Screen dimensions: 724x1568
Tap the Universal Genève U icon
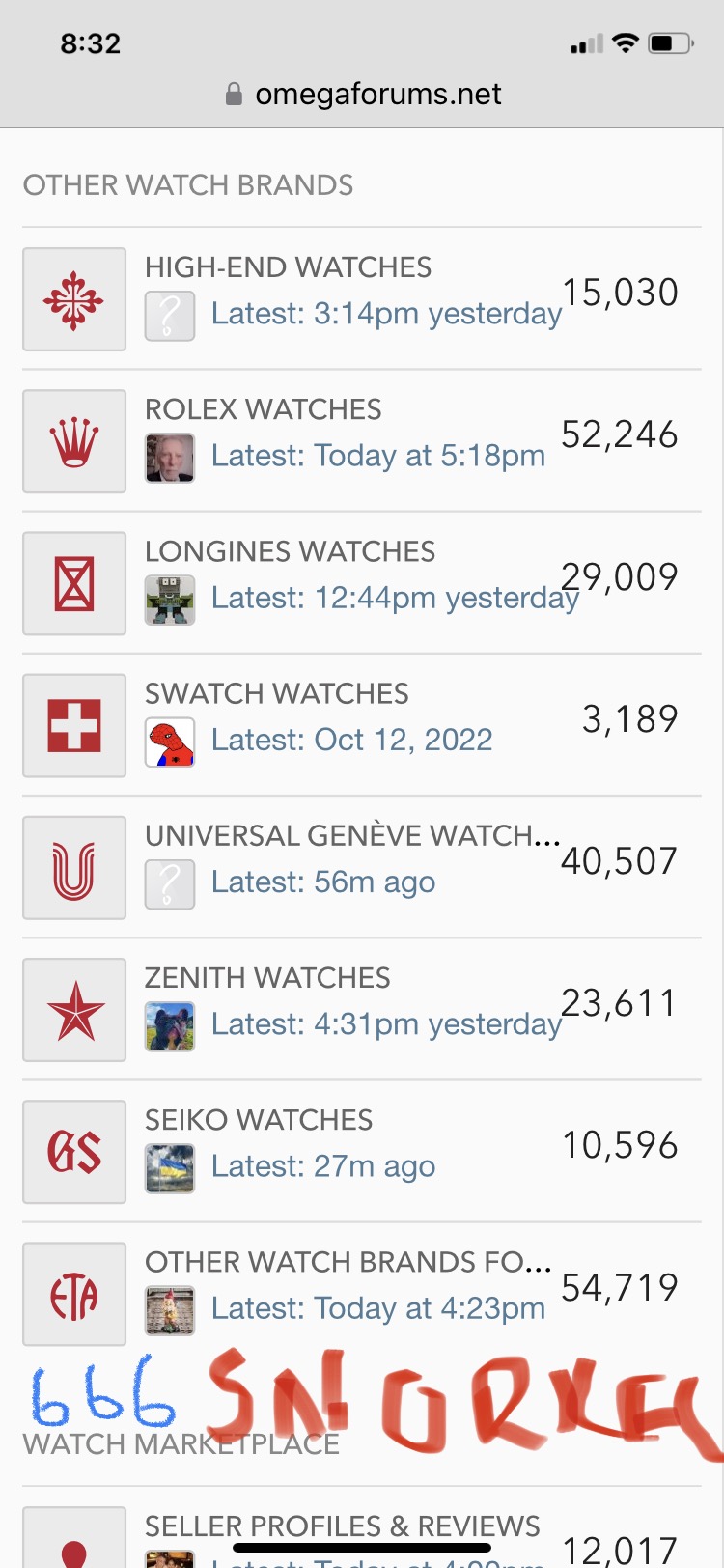click(74, 867)
